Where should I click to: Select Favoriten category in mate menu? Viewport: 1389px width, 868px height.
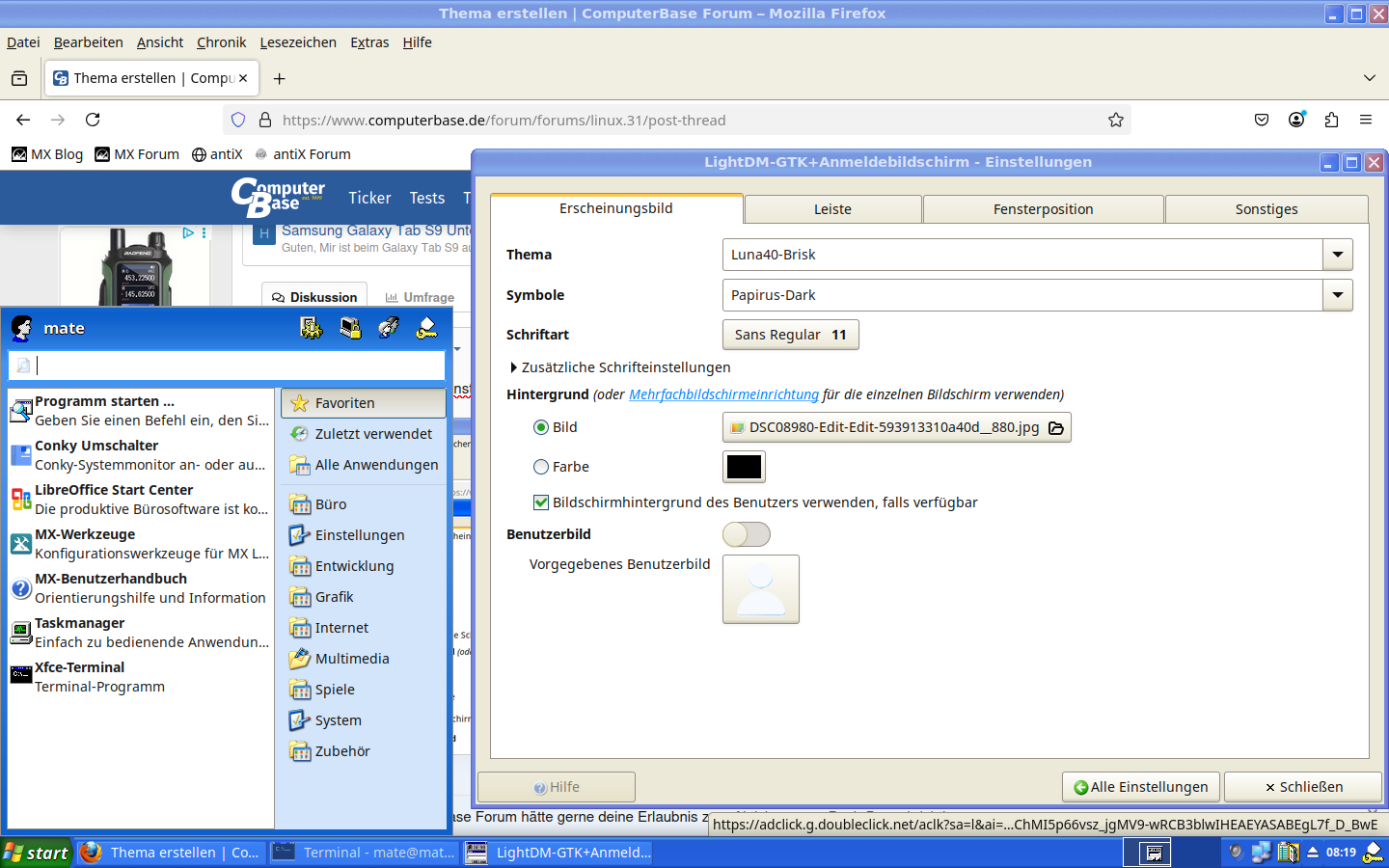point(364,403)
